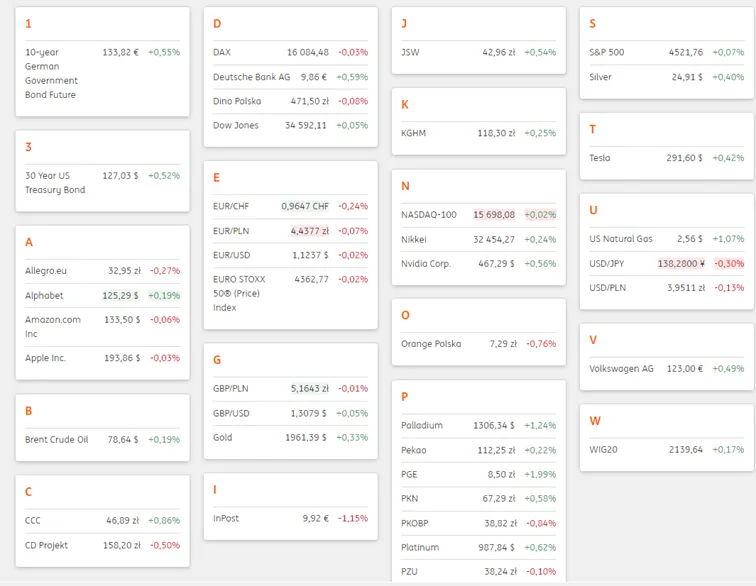Screen dimensions: 756x586
Task: Select US Natural Gas
Action: [x=666, y=239]
